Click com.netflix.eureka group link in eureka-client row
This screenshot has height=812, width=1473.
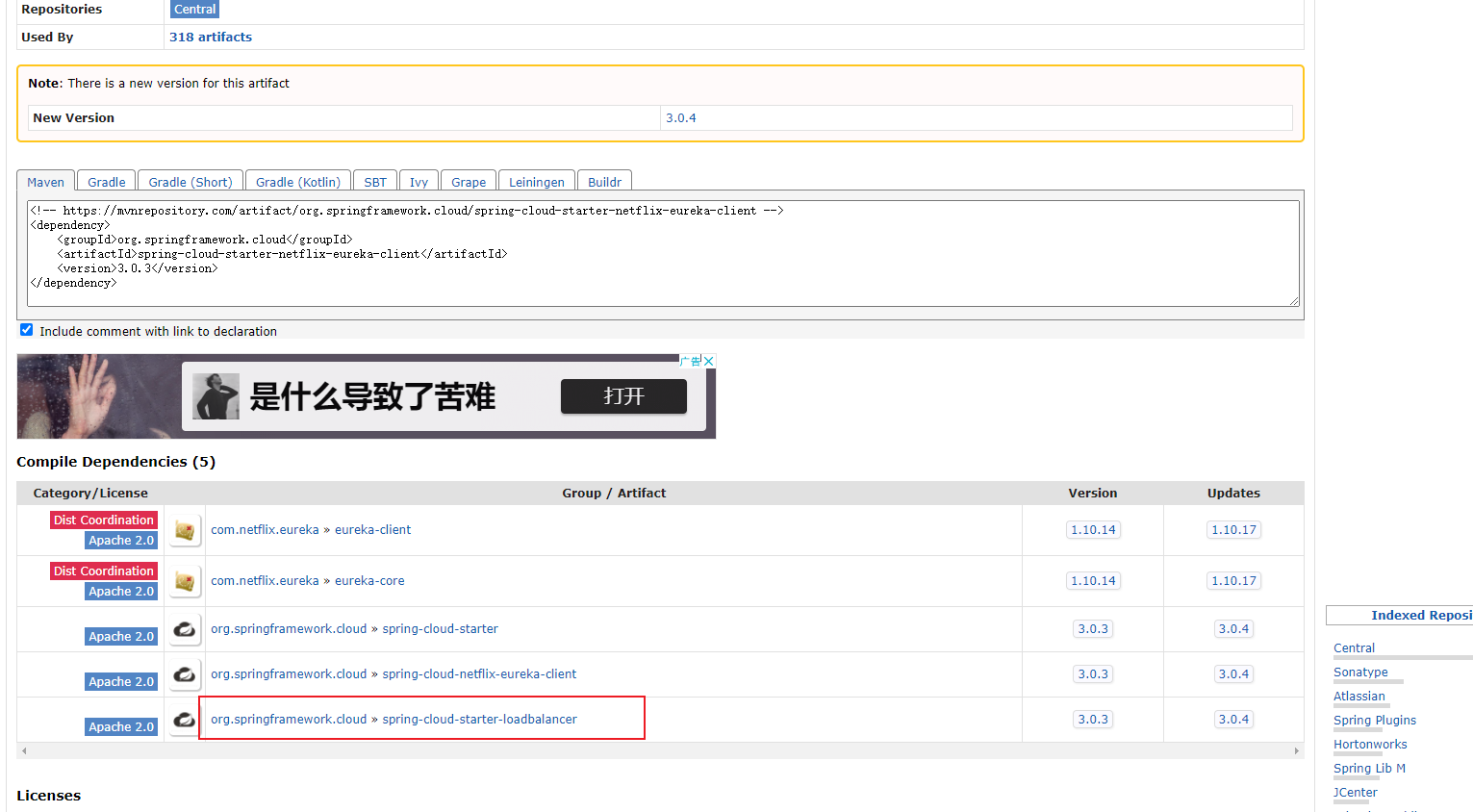pos(265,530)
